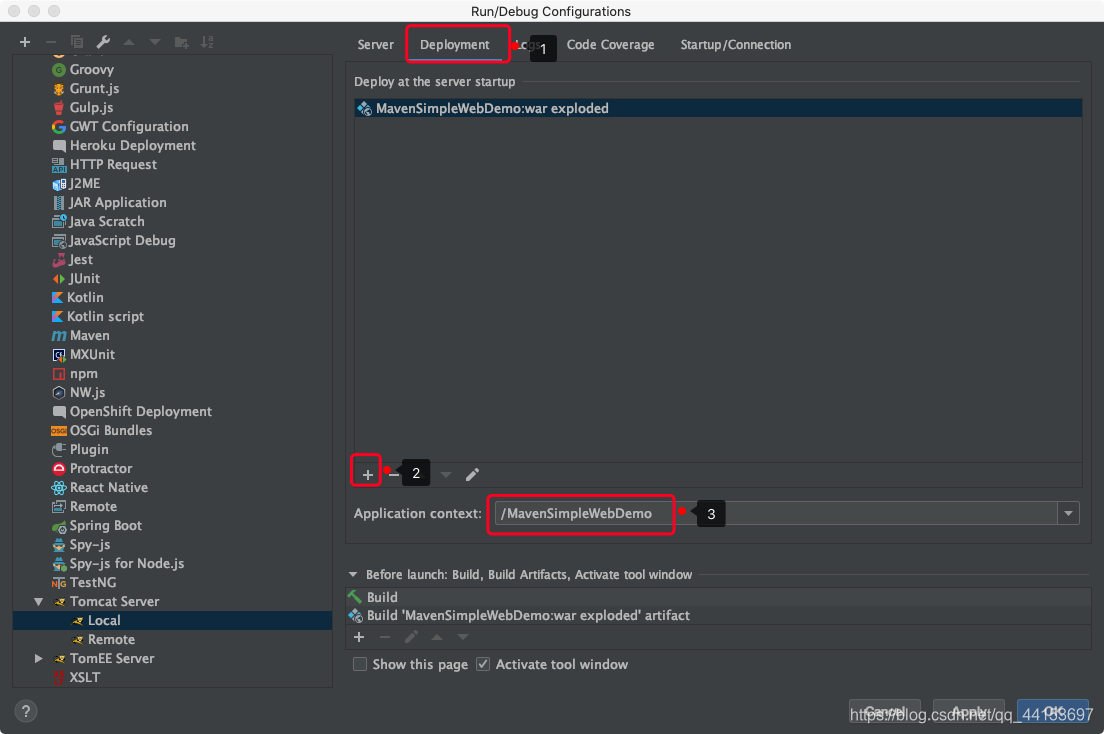Toggle Activate tool window checkbox
This screenshot has height=734, width=1104.
click(483, 664)
